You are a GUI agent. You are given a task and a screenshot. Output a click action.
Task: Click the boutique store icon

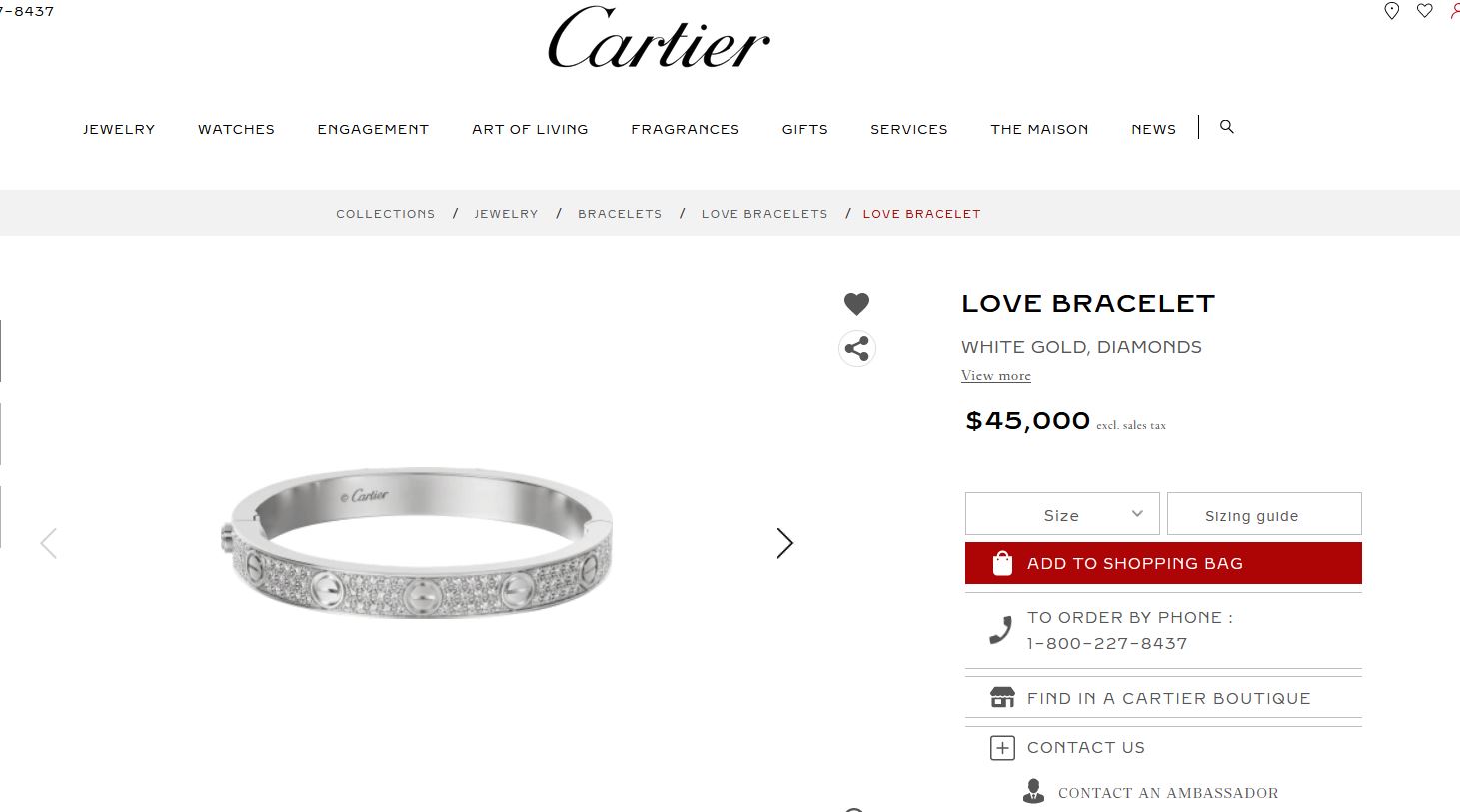click(x=1002, y=697)
